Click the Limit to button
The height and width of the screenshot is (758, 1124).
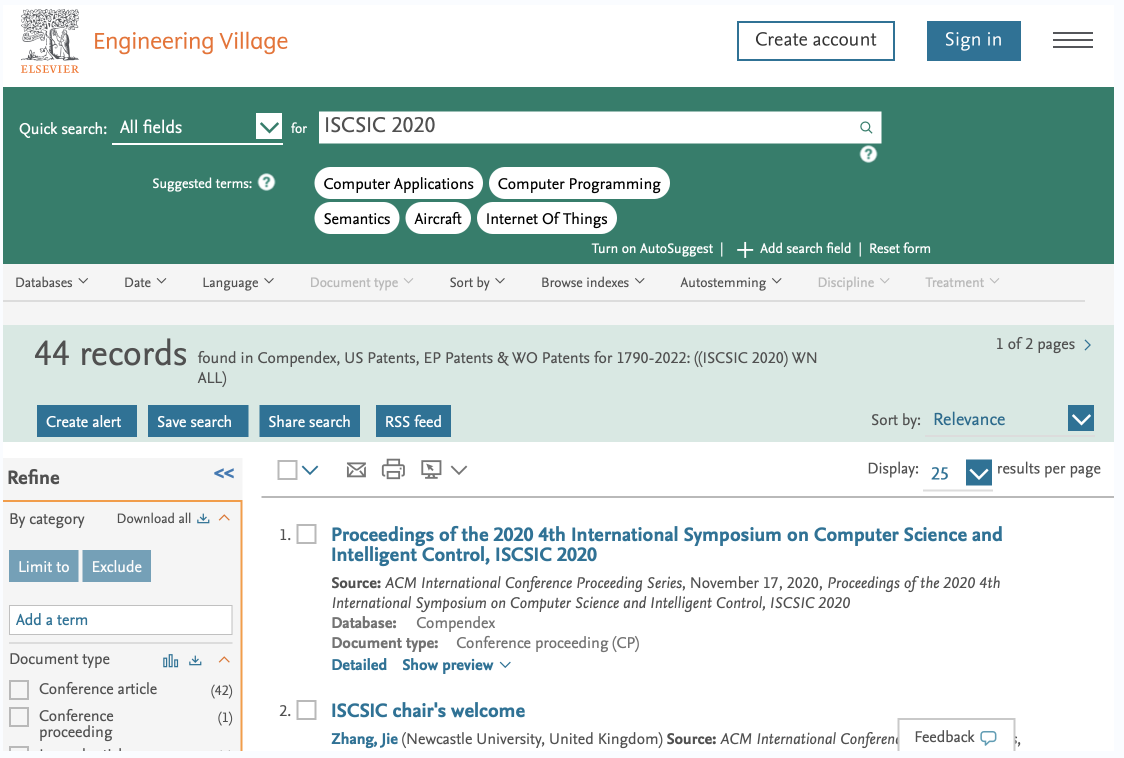[44, 567]
